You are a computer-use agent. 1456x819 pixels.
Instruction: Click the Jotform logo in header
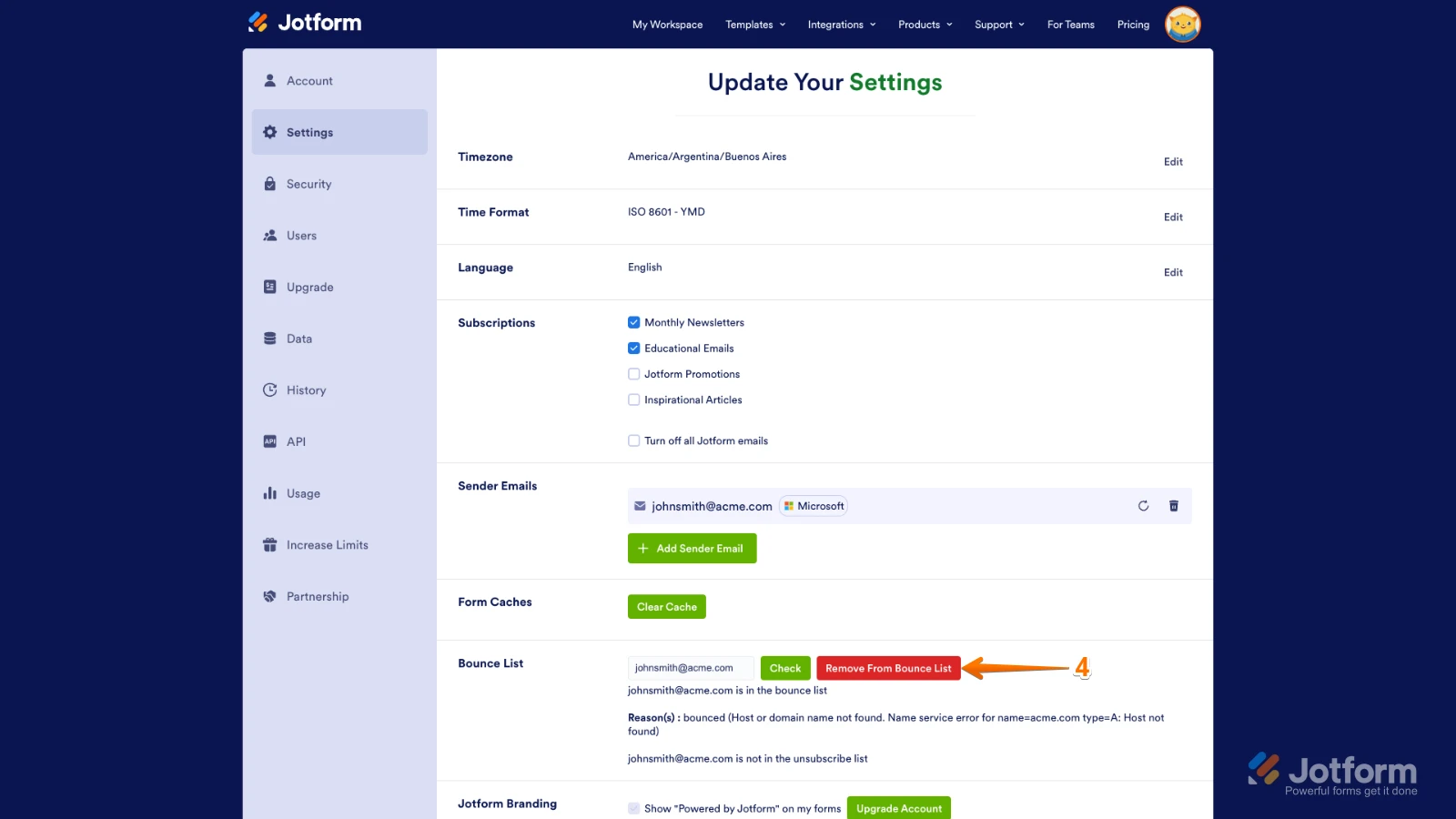305,23
